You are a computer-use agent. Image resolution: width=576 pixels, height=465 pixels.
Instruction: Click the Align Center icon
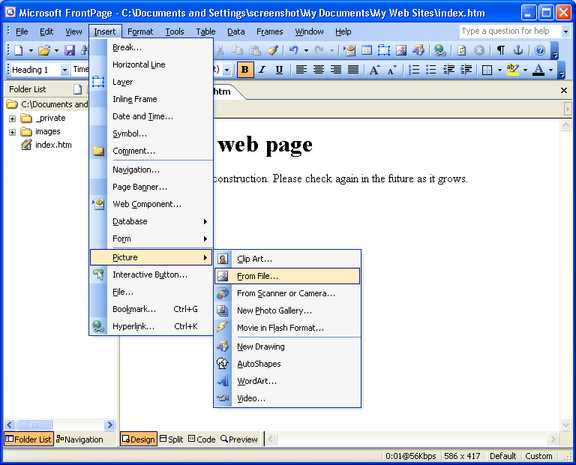(318, 70)
